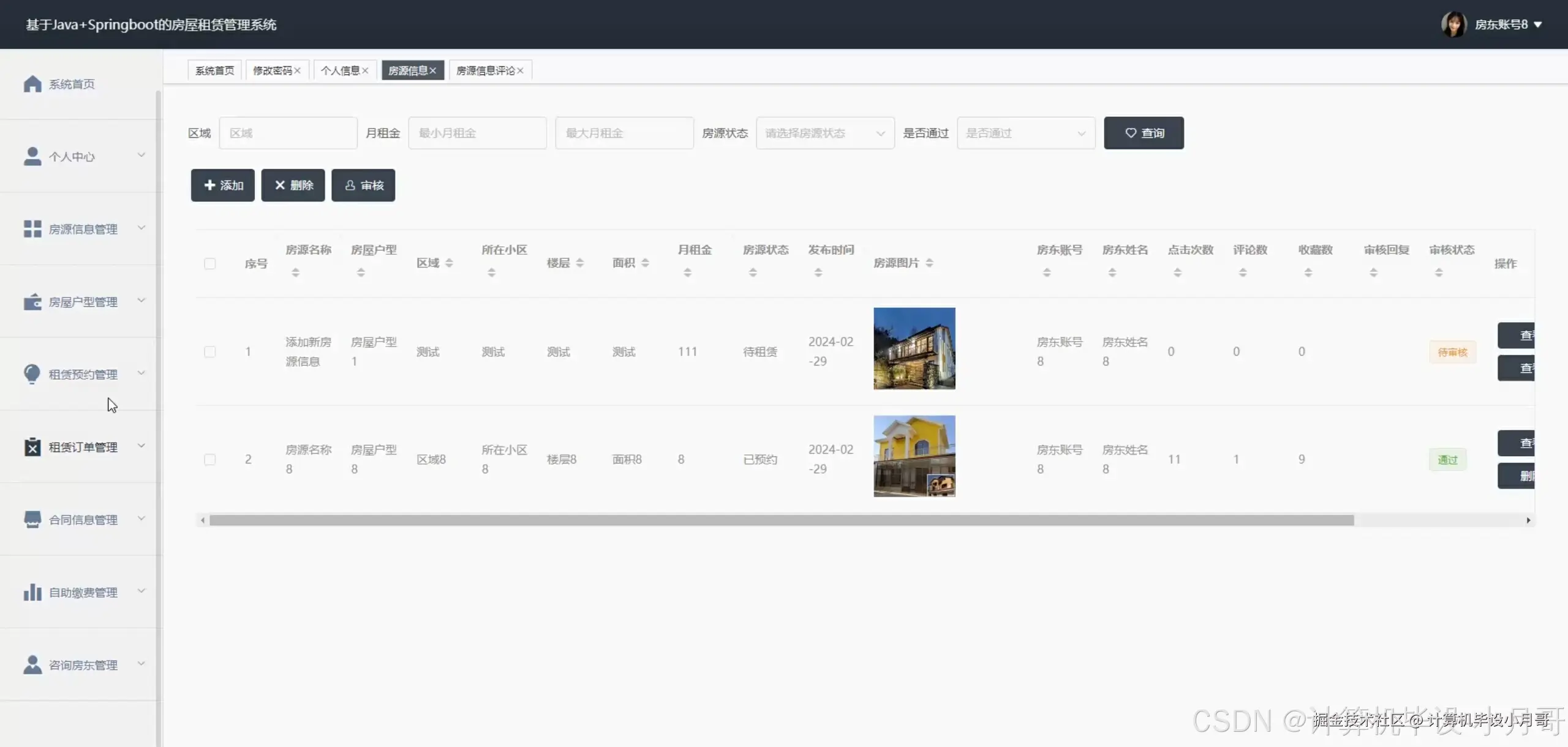The image size is (1568, 747).
Task: Check the checkbox for row 1
Action: click(x=209, y=352)
